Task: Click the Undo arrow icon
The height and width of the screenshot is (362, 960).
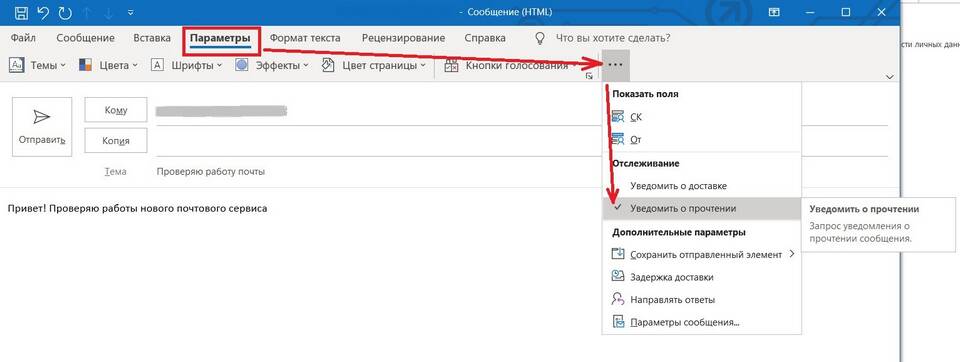Action: tap(43, 12)
